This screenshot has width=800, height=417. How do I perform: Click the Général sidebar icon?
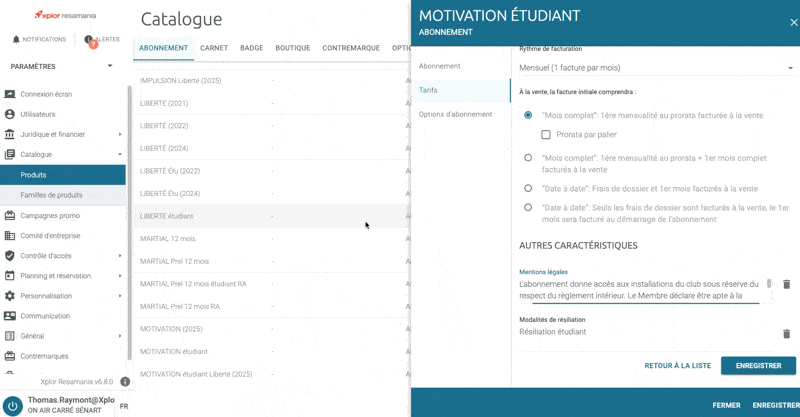tap(9, 336)
